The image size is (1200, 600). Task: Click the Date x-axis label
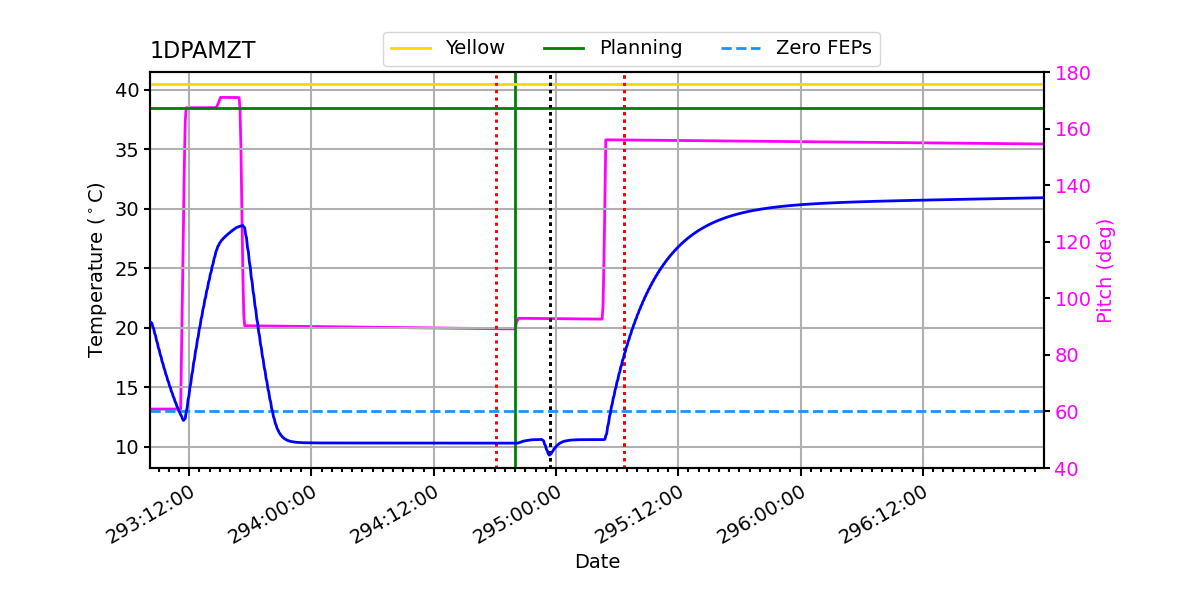coord(597,562)
